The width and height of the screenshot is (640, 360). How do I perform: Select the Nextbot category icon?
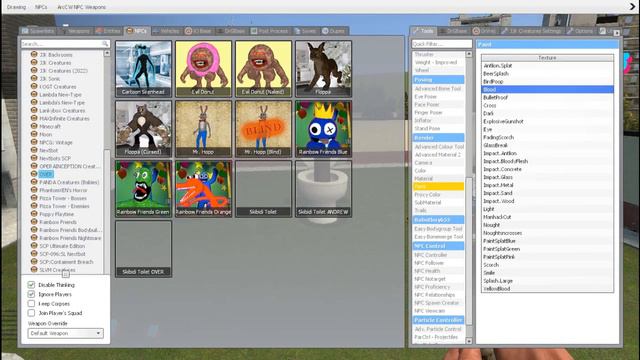coord(34,150)
